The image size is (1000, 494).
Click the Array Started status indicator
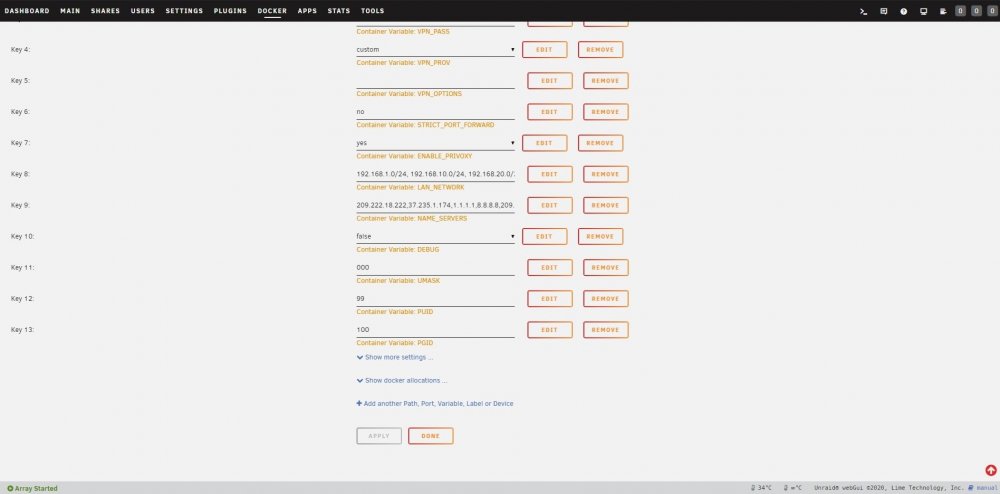point(32,488)
